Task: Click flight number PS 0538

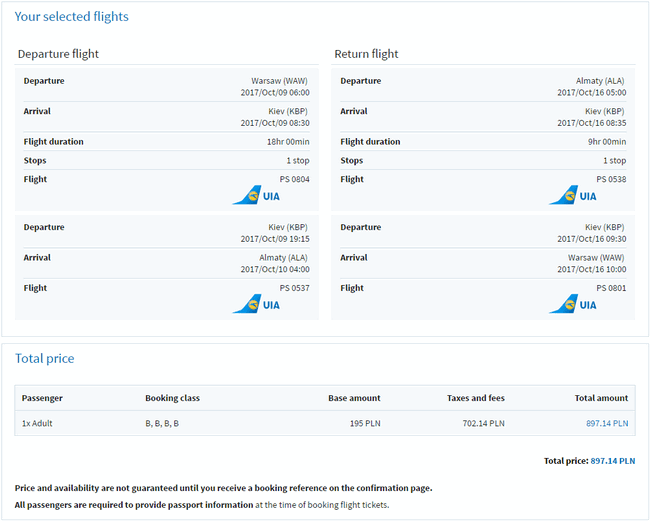Action: pos(610,179)
